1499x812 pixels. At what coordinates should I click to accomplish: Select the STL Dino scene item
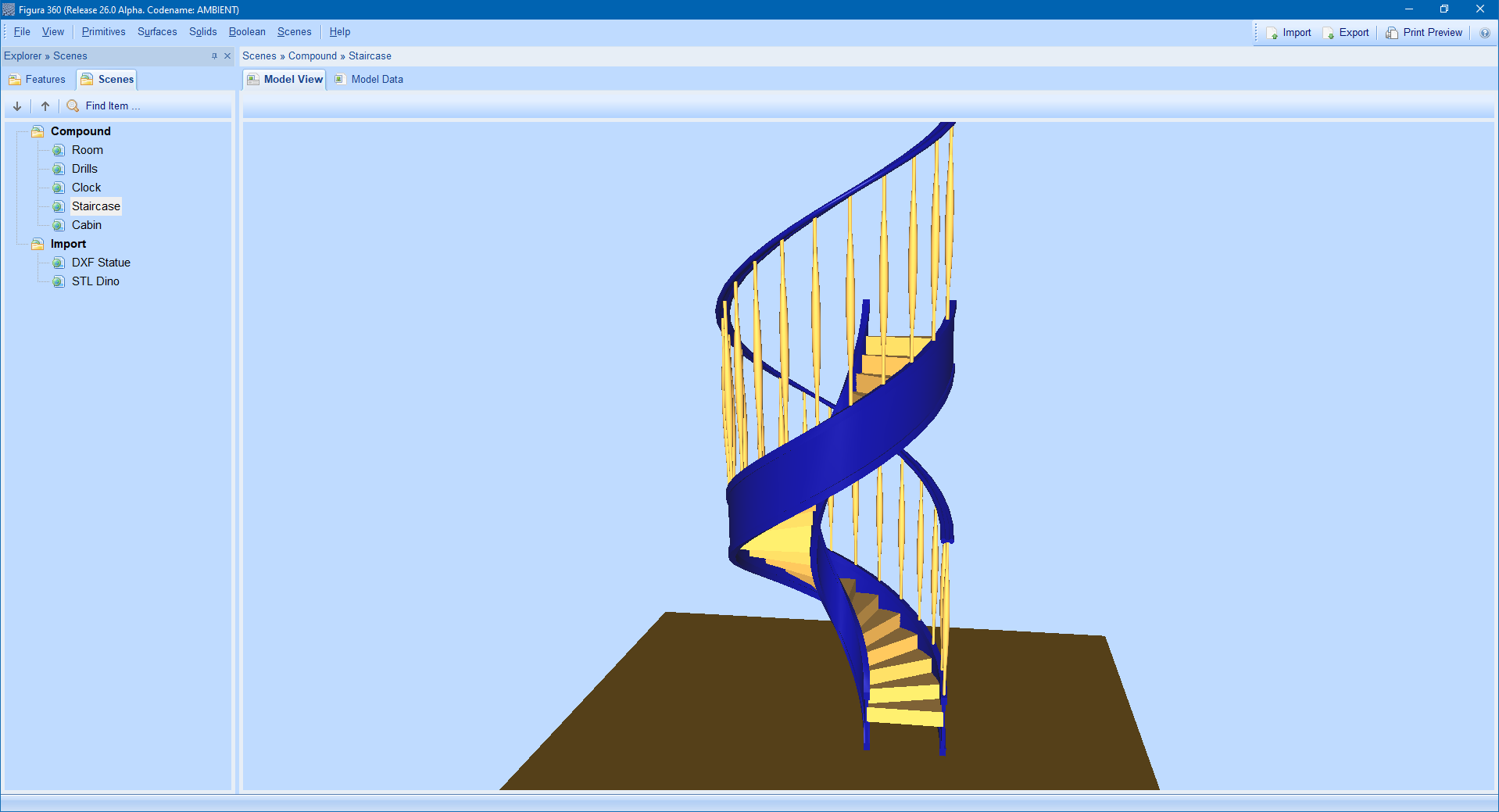(x=95, y=281)
